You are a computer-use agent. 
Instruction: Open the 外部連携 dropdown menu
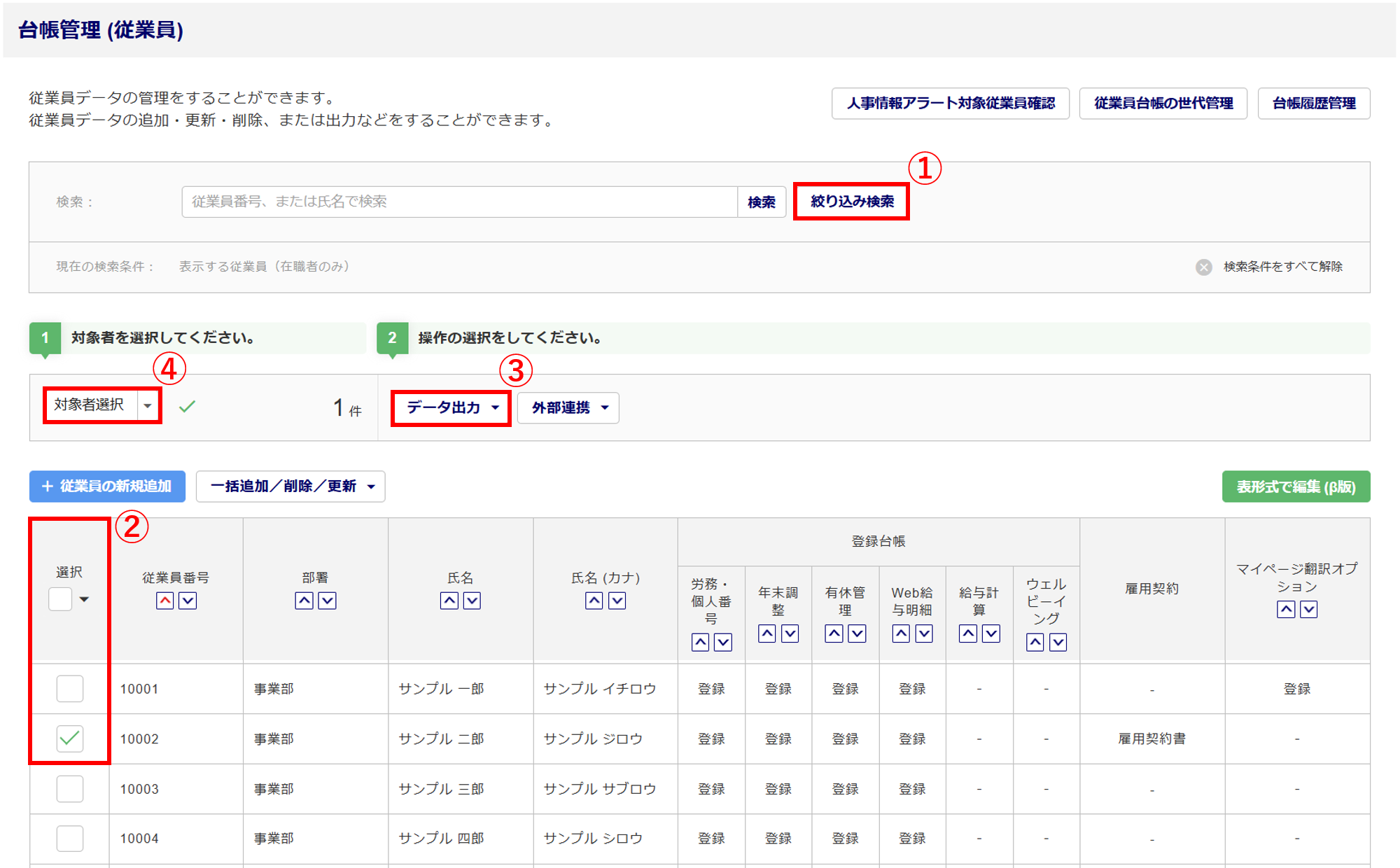(x=568, y=407)
